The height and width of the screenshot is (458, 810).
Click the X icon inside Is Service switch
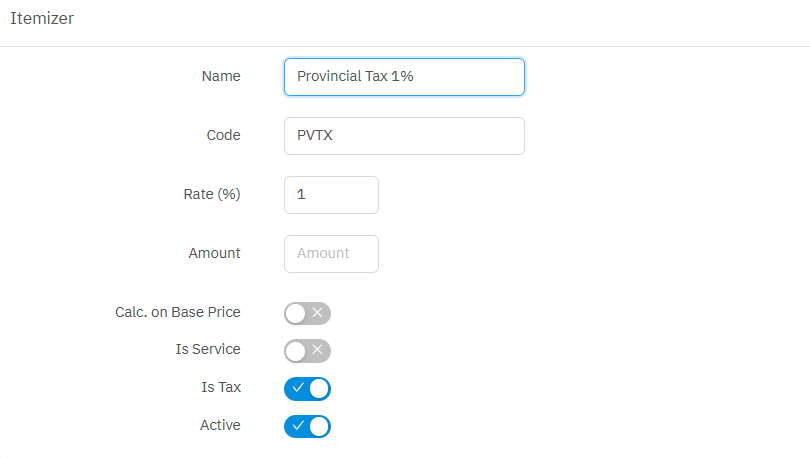click(x=317, y=351)
